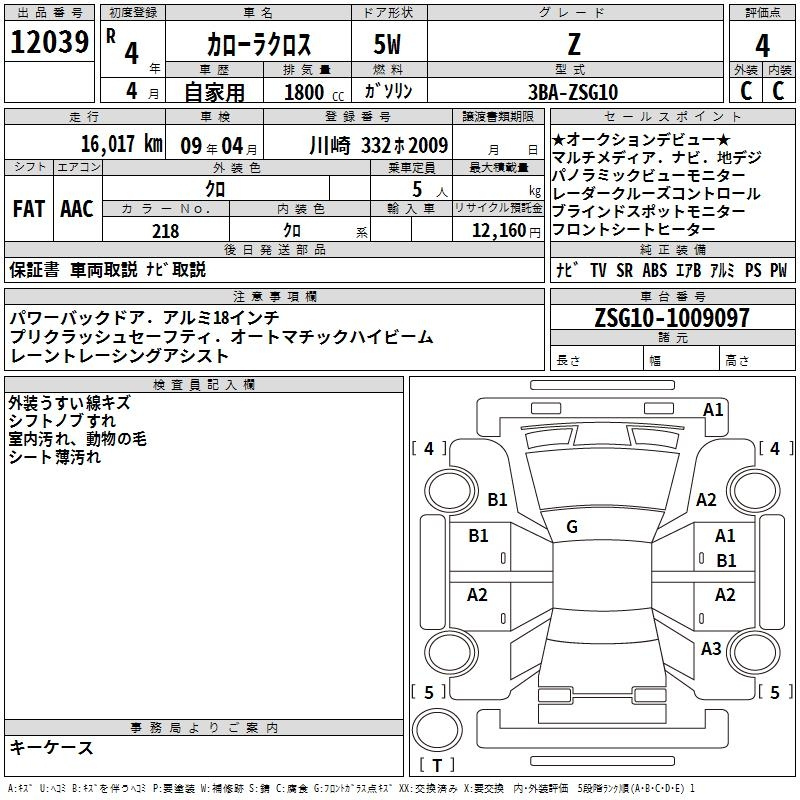Click the inspector note 室内汚れ、動物の毛
Screen dimensions: 800x800
(78, 439)
